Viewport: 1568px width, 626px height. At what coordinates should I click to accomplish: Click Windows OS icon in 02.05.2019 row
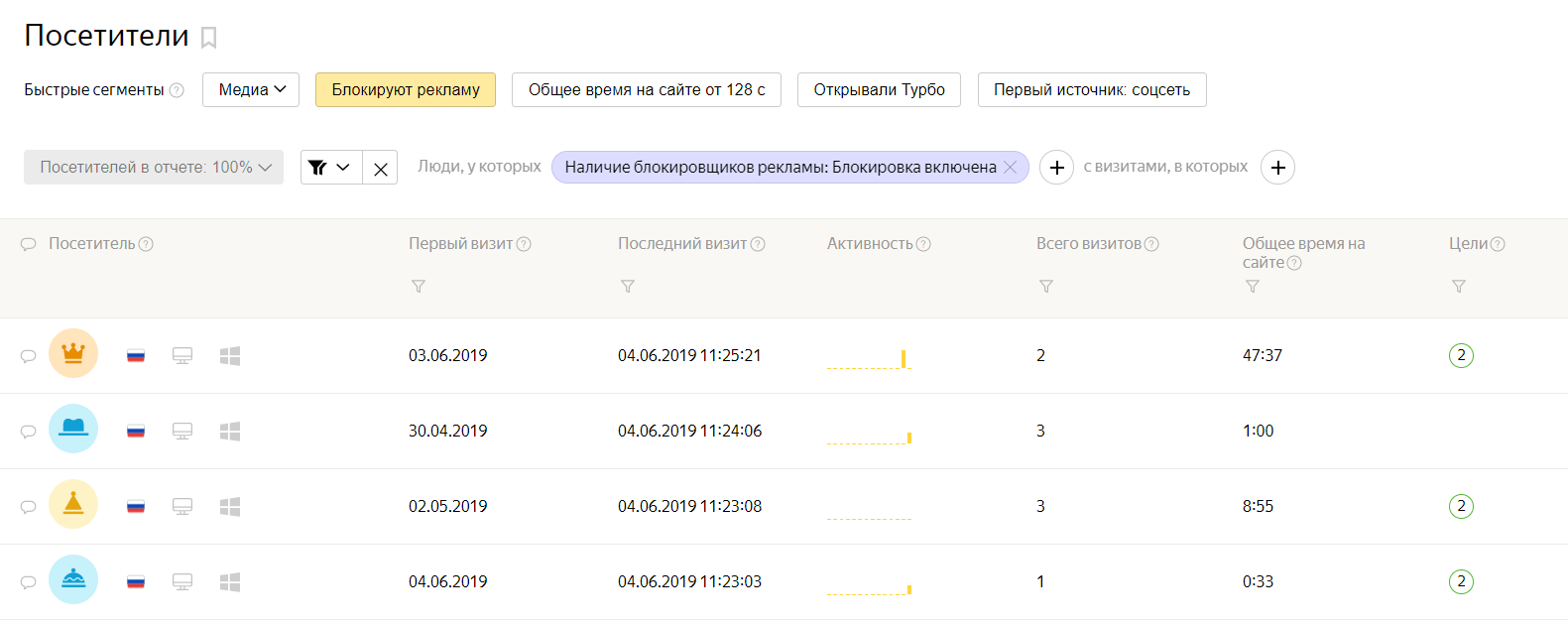coord(230,506)
